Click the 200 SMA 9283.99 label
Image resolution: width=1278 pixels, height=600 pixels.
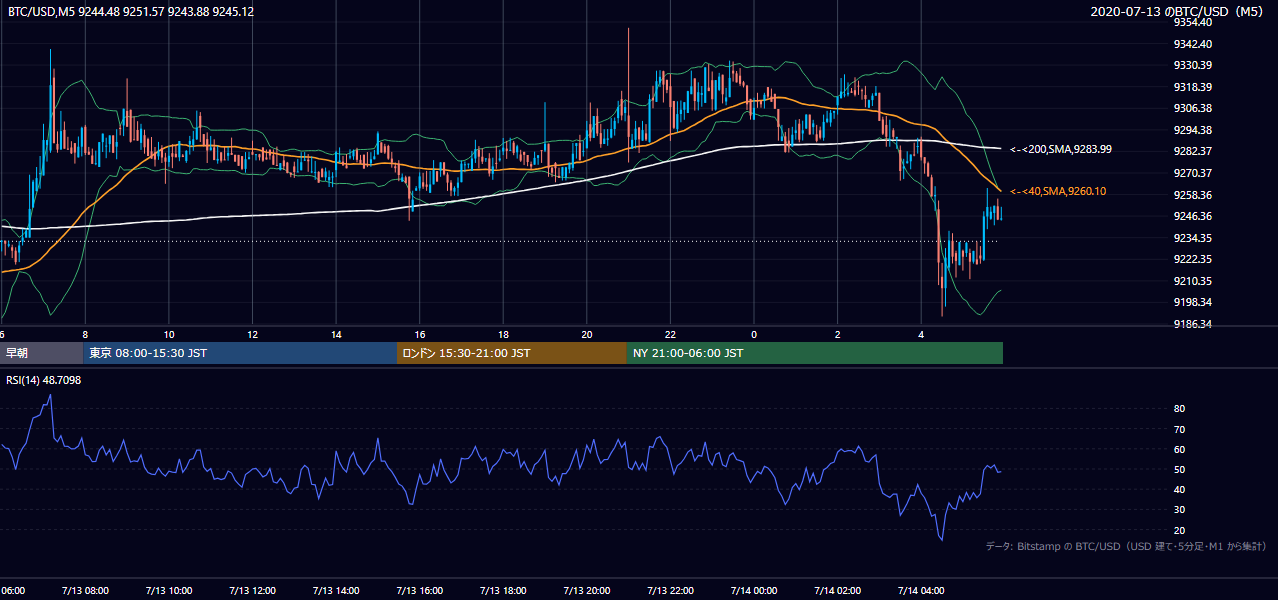click(x=1061, y=149)
